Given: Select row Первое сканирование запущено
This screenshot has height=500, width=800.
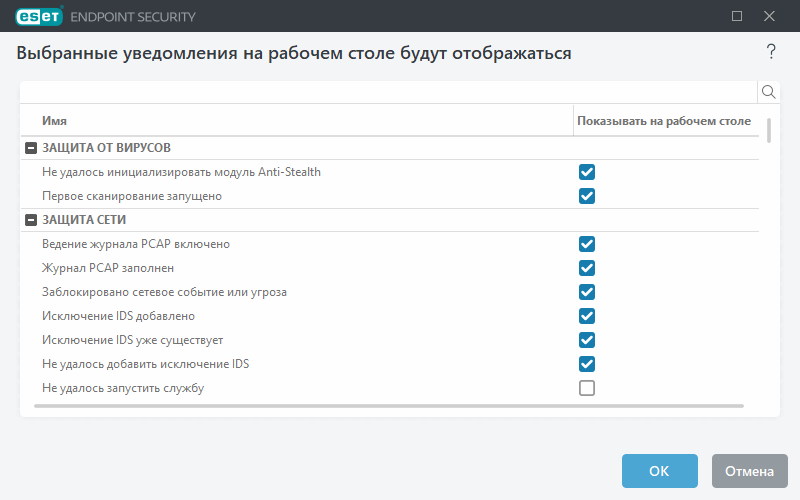Looking at the screenshot, I should click(390, 196).
